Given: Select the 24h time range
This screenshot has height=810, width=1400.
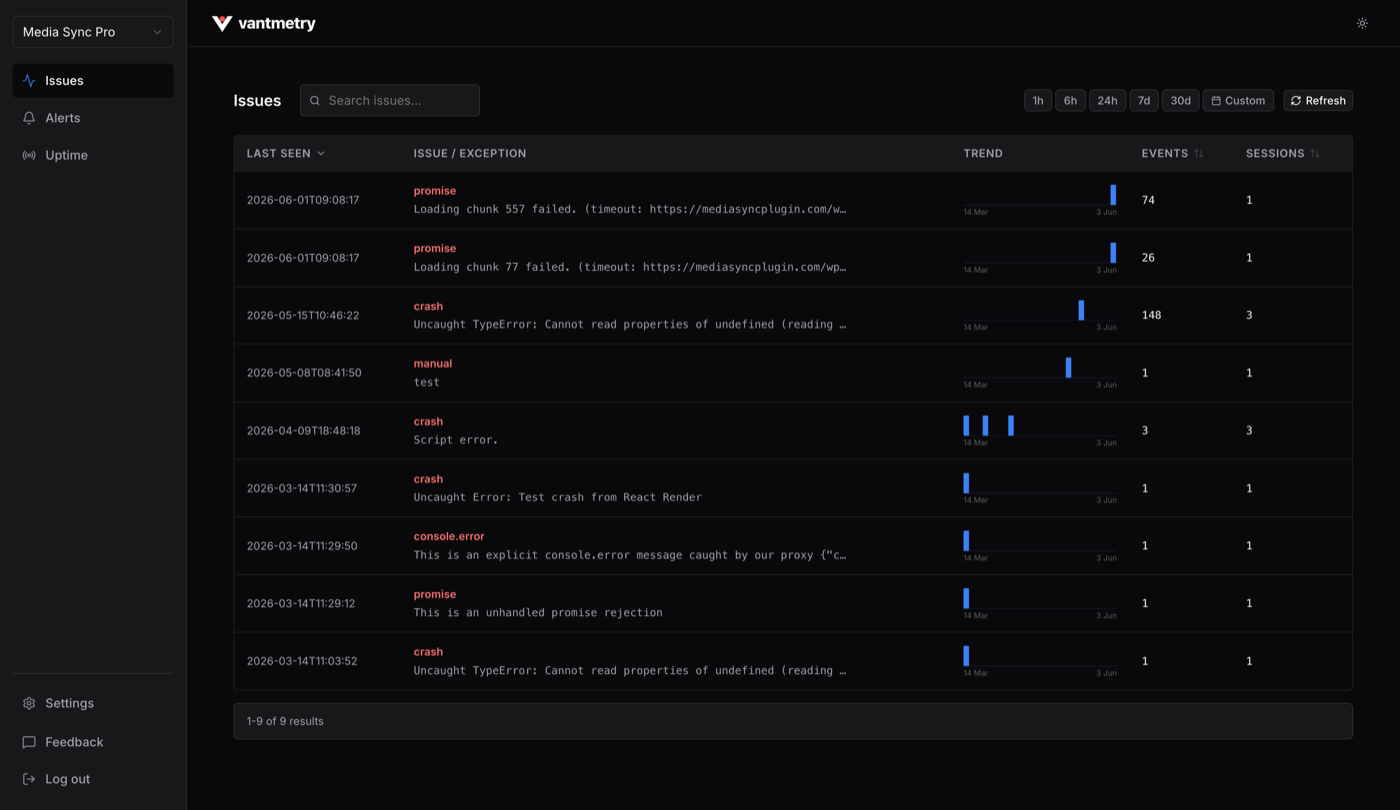Looking at the screenshot, I should (1107, 100).
